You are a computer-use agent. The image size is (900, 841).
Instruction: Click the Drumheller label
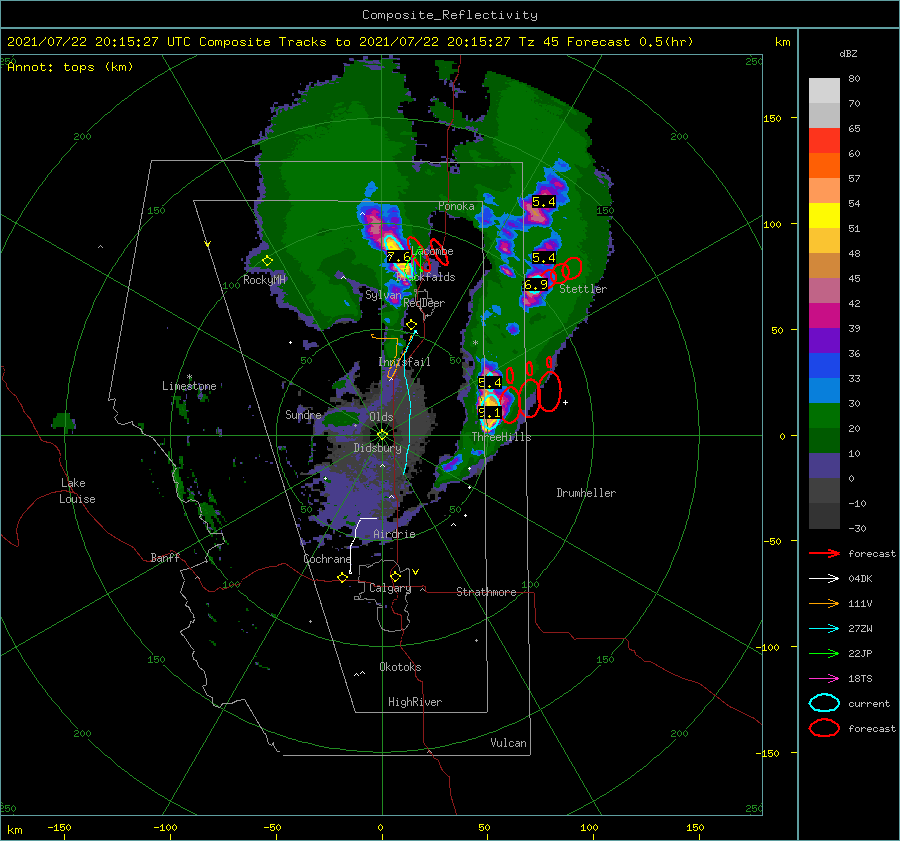coord(586,493)
